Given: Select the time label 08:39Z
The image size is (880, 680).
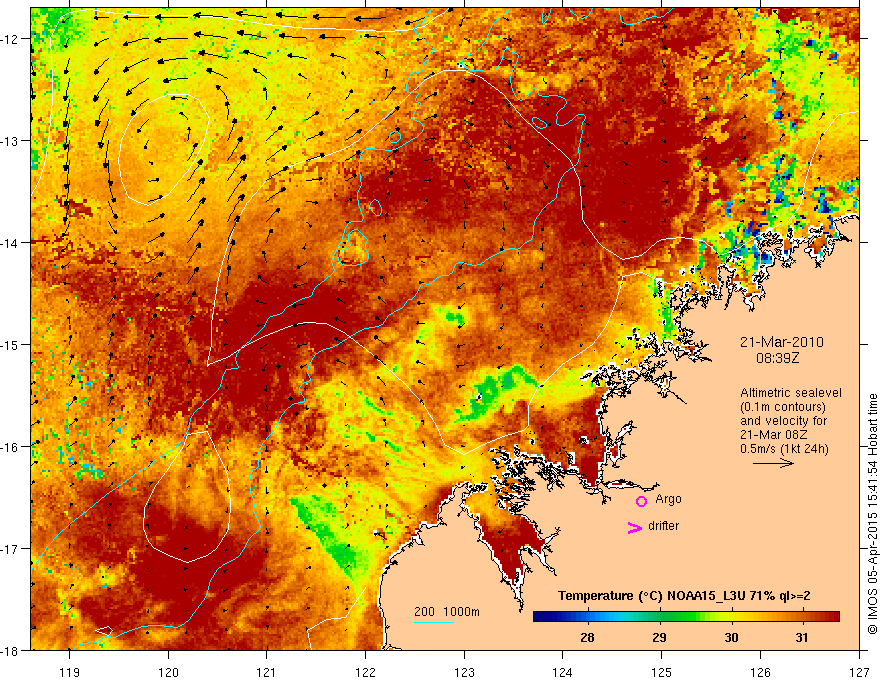Looking at the screenshot, I should pos(778,358).
